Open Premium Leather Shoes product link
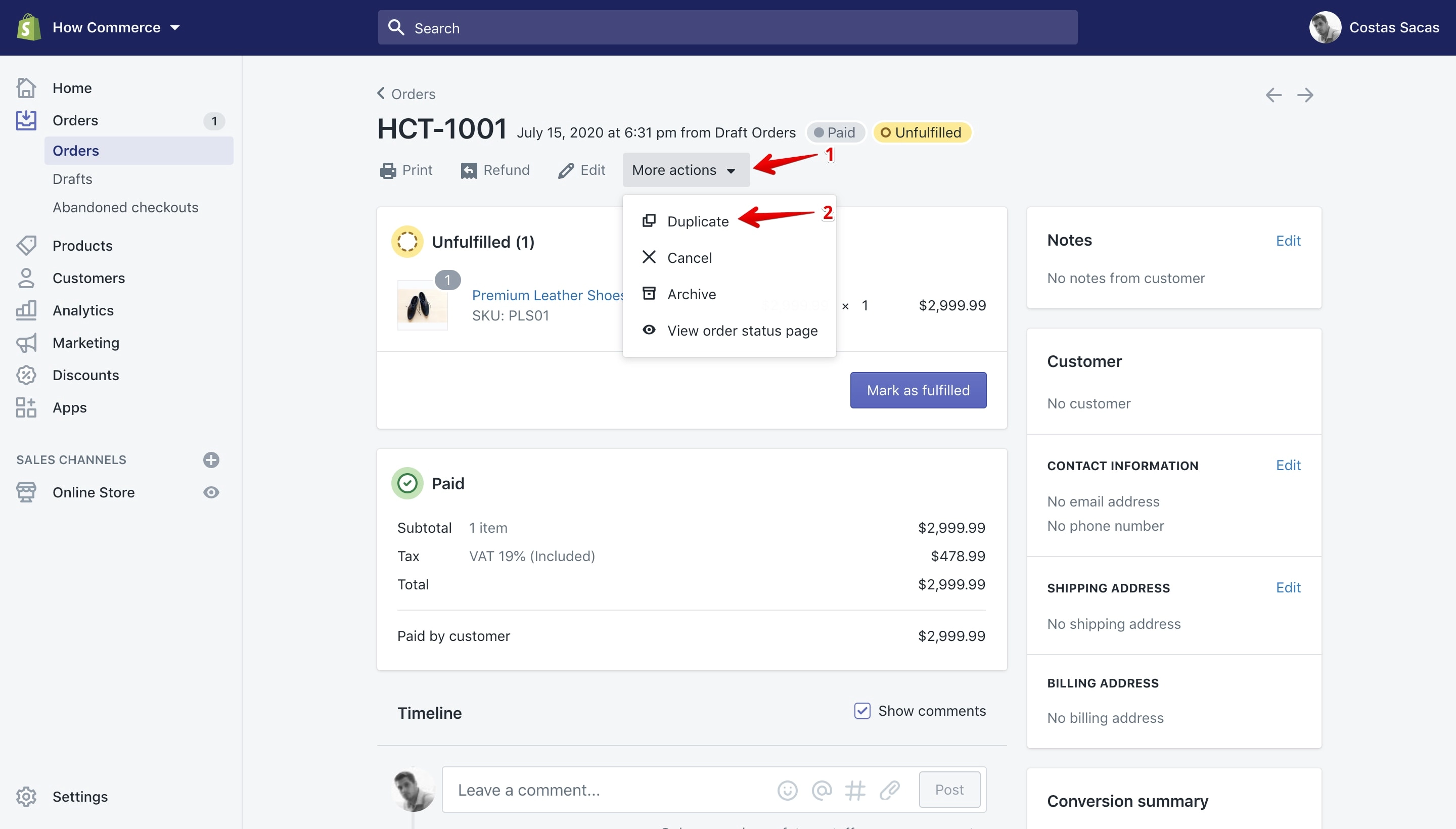 click(548, 295)
